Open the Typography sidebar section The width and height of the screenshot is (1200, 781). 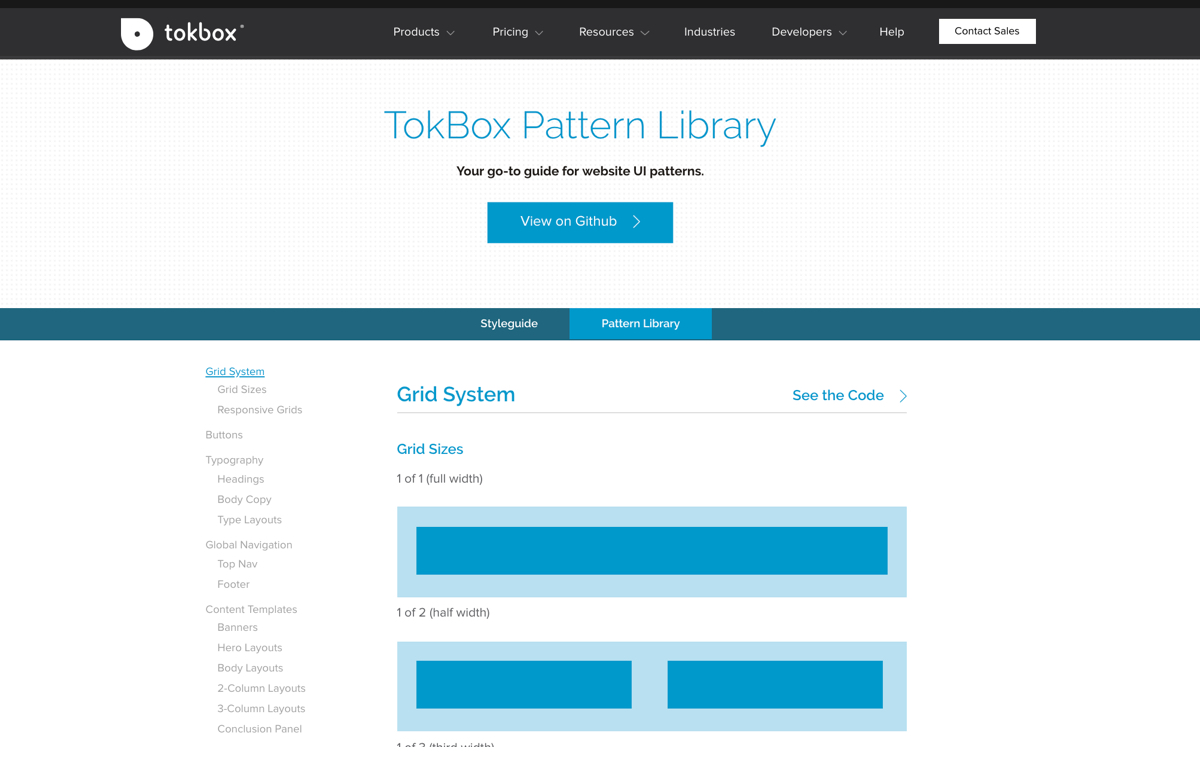pyautogui.click(x=234, y=460)
